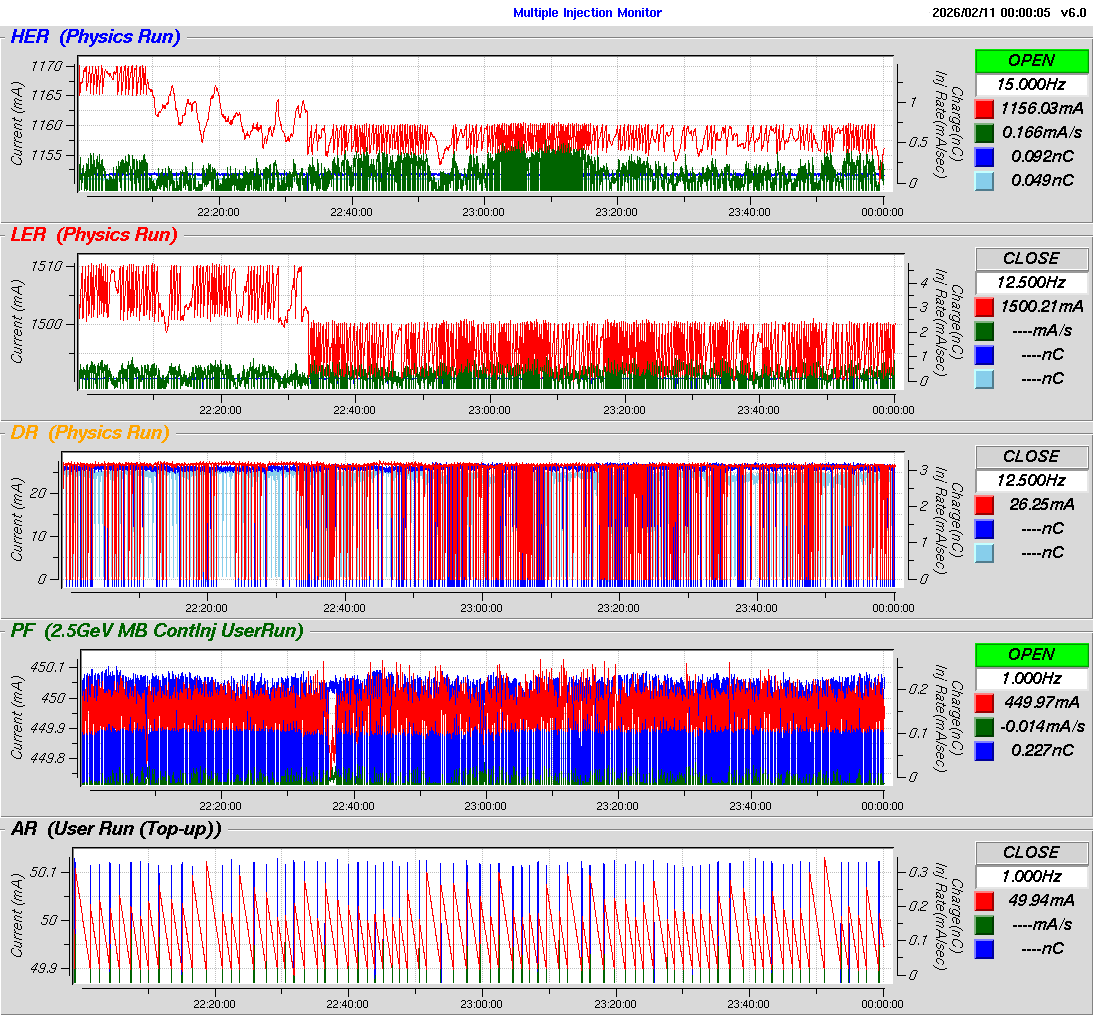Click the blue swatch beside 0.227nC
The height and width of the screenshot is (1015, 1093).
pos(984,751)
